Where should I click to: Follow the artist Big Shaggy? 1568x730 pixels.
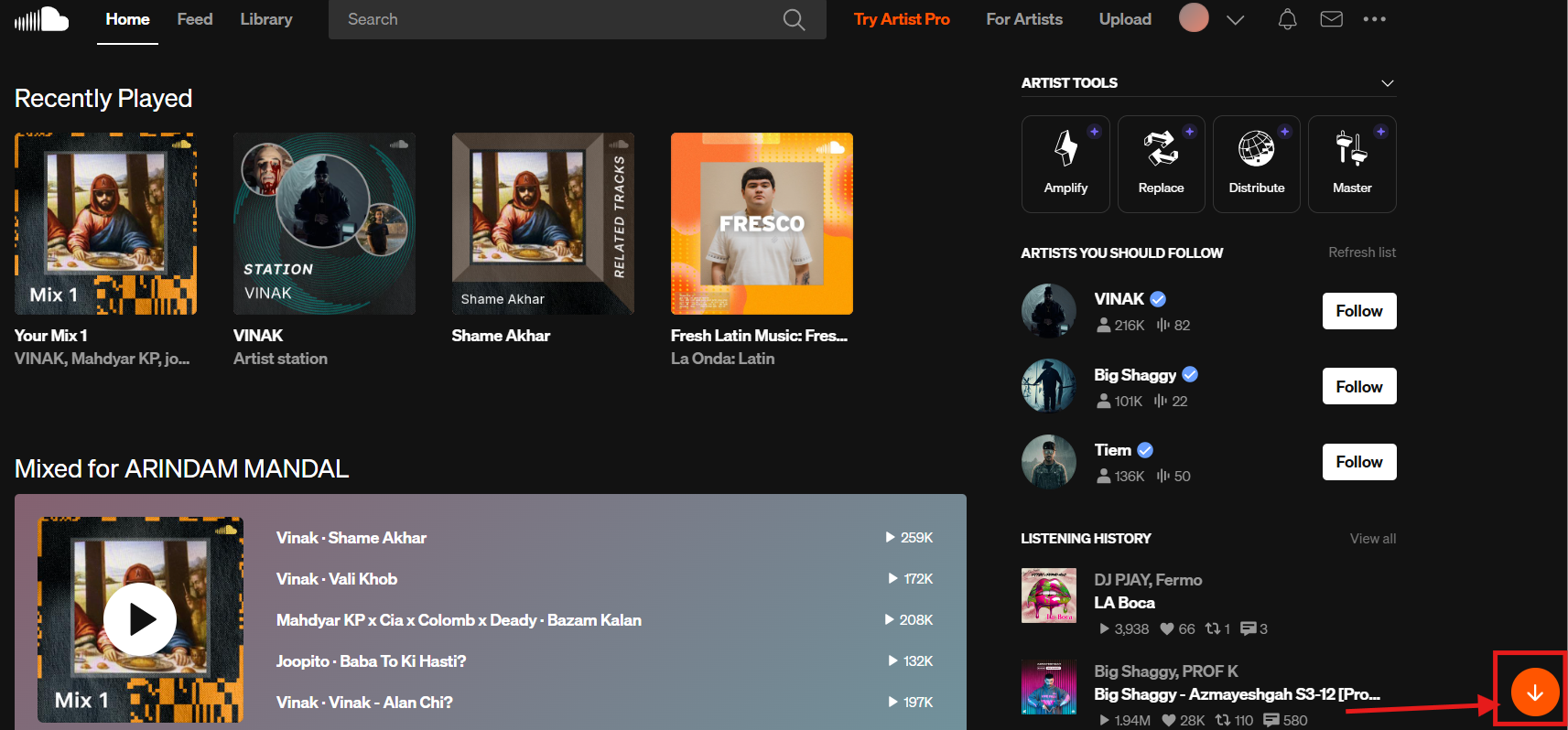pos(1359,386)
